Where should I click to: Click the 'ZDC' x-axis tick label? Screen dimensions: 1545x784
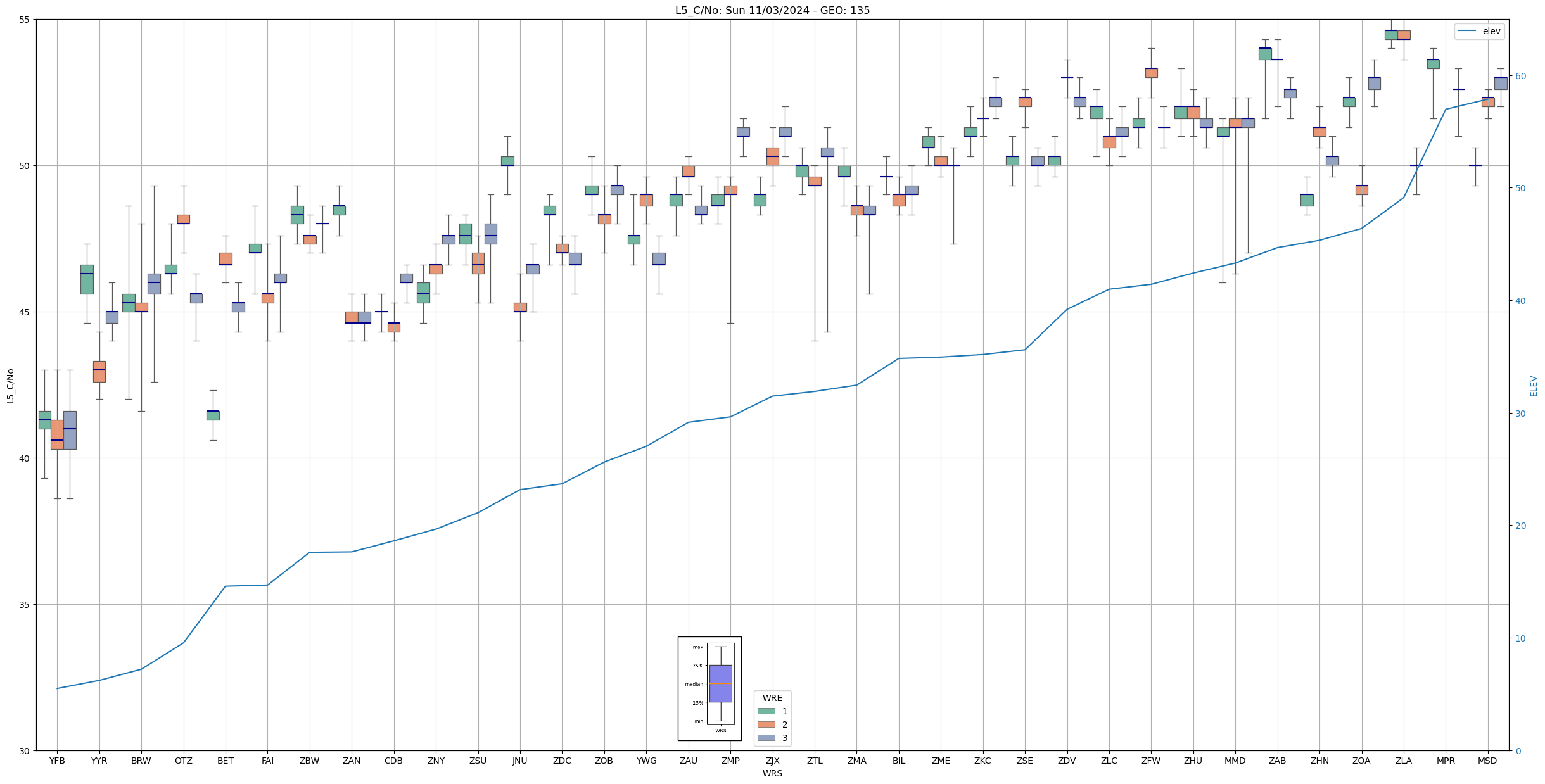(562, 761)
